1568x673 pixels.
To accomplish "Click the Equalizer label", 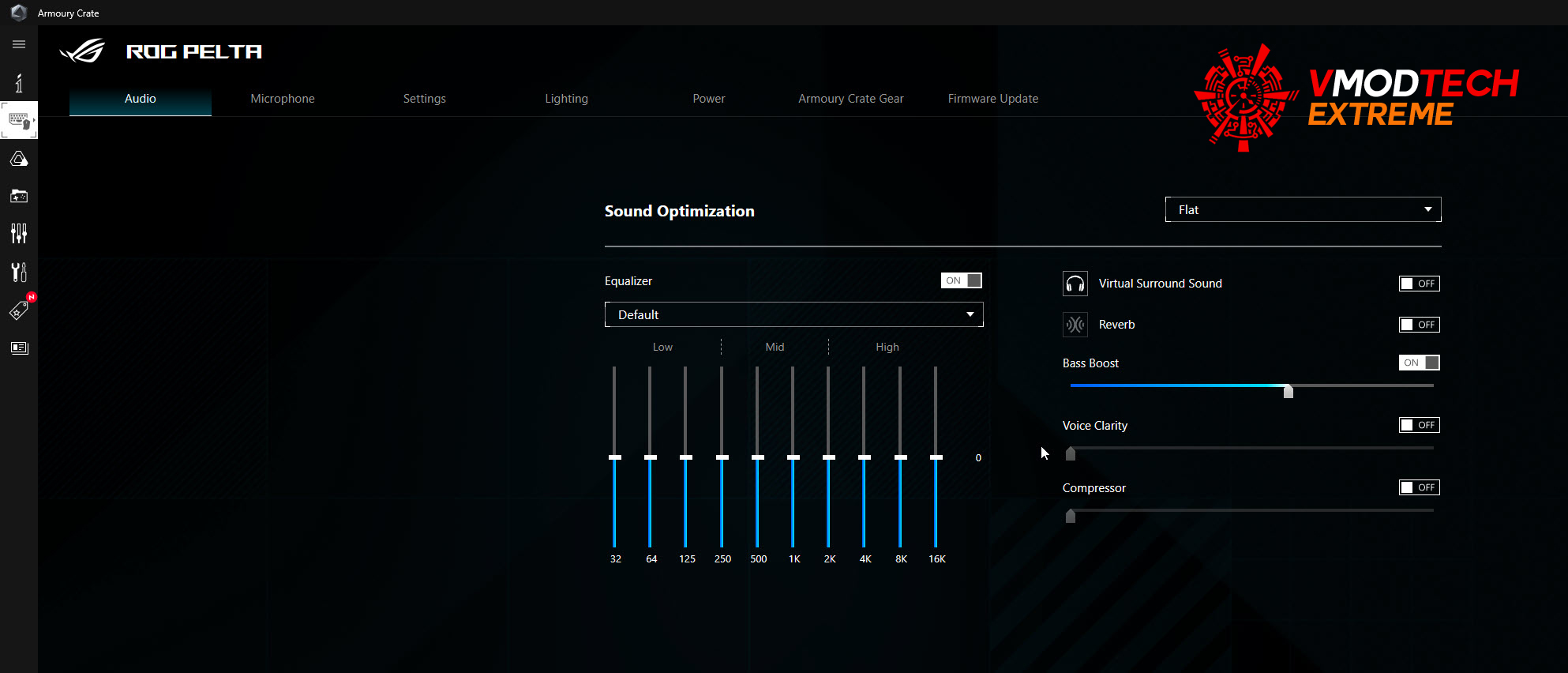I will 628,281.
